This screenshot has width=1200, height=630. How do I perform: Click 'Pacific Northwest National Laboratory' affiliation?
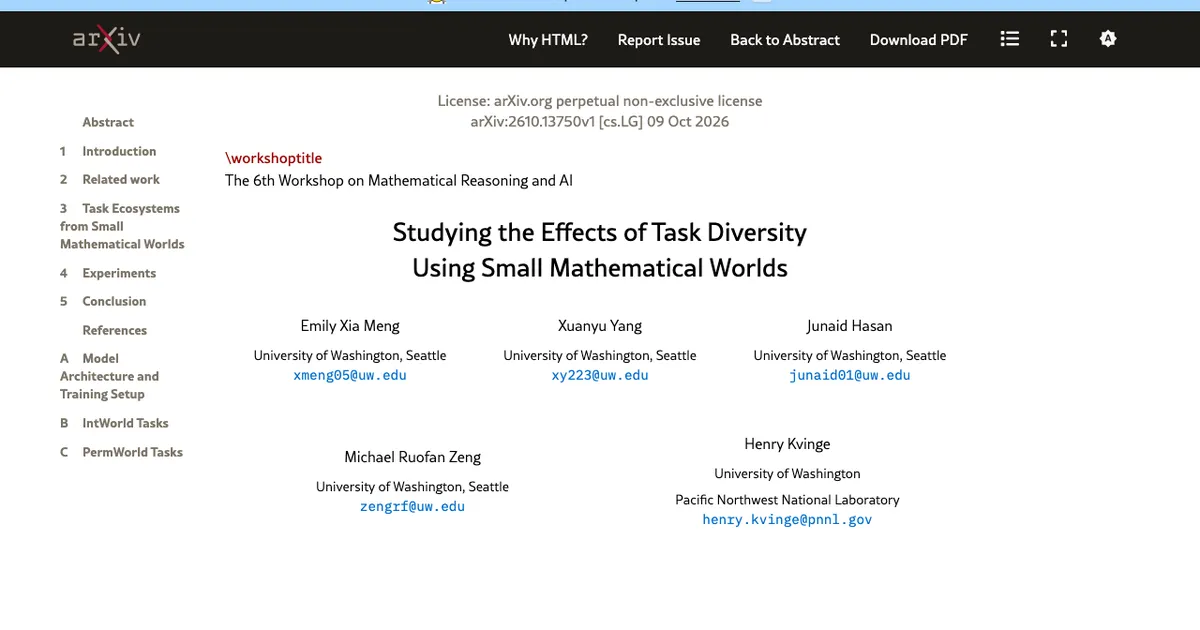point(787,500)
